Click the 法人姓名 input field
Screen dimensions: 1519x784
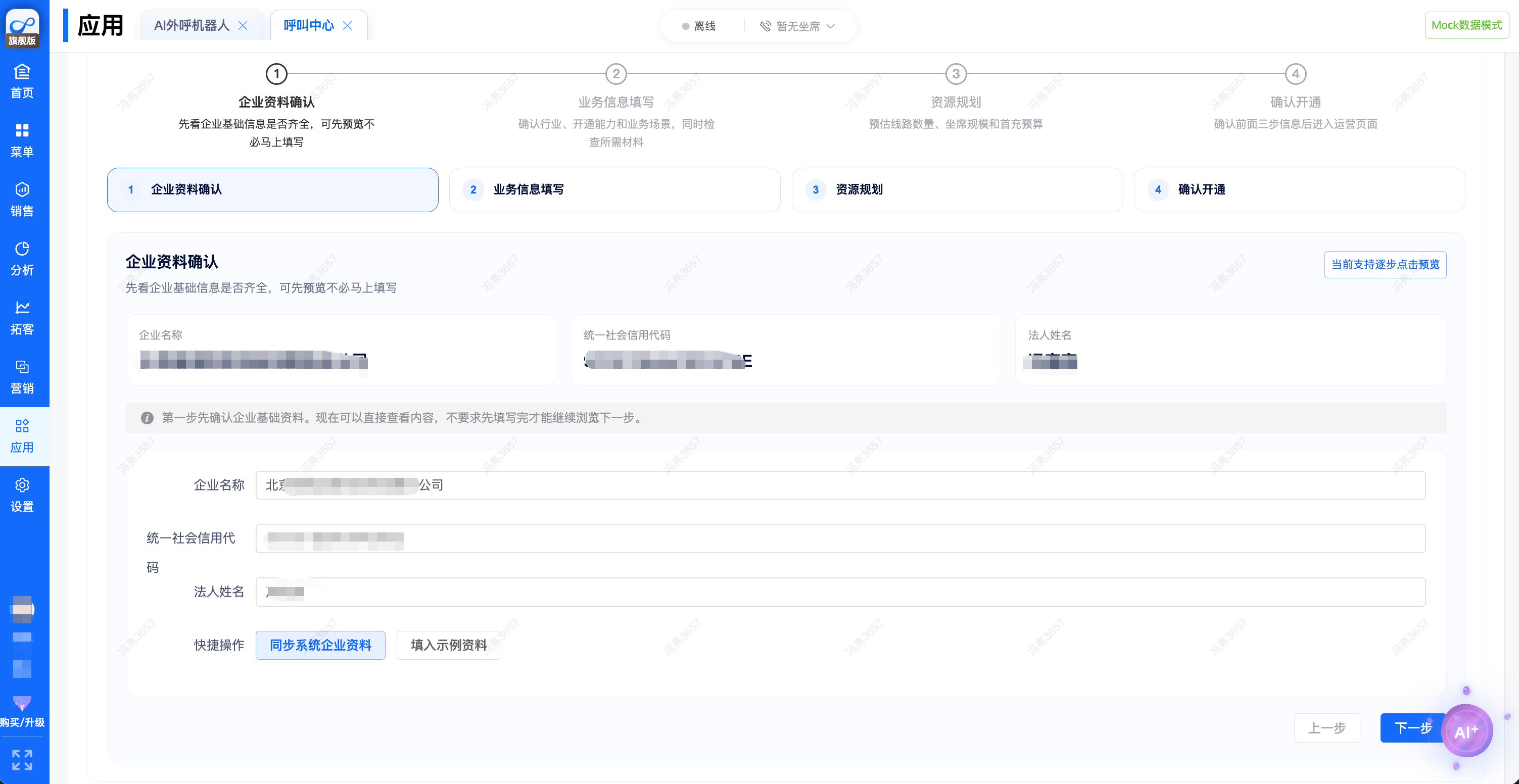840,592
